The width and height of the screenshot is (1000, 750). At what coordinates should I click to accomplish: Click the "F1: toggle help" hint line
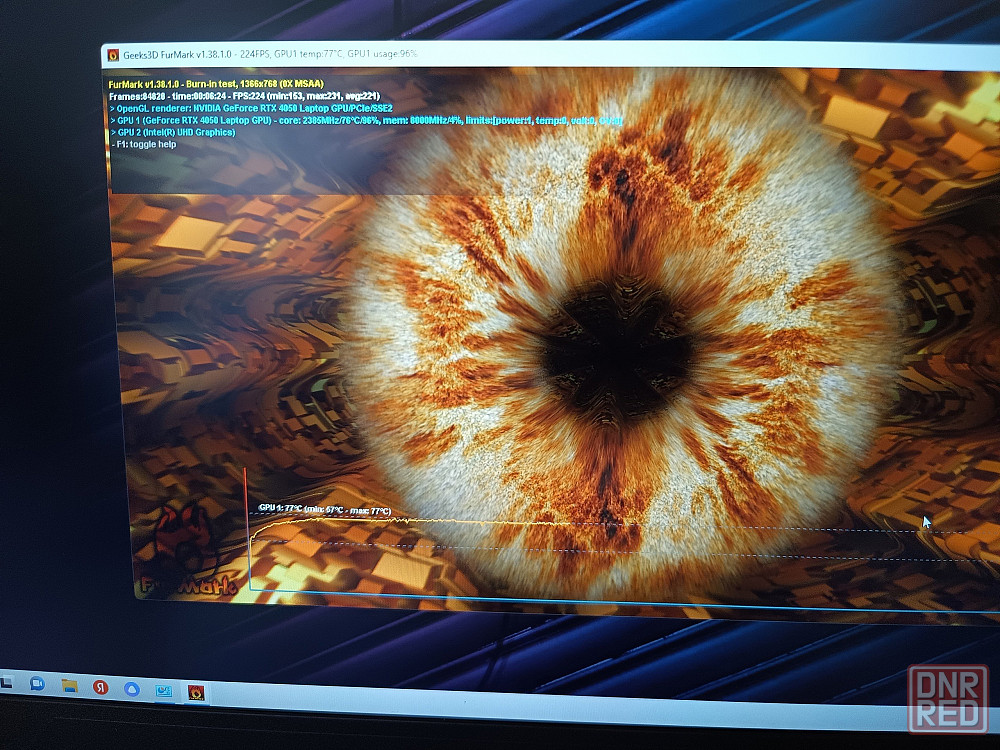[145, 144]
